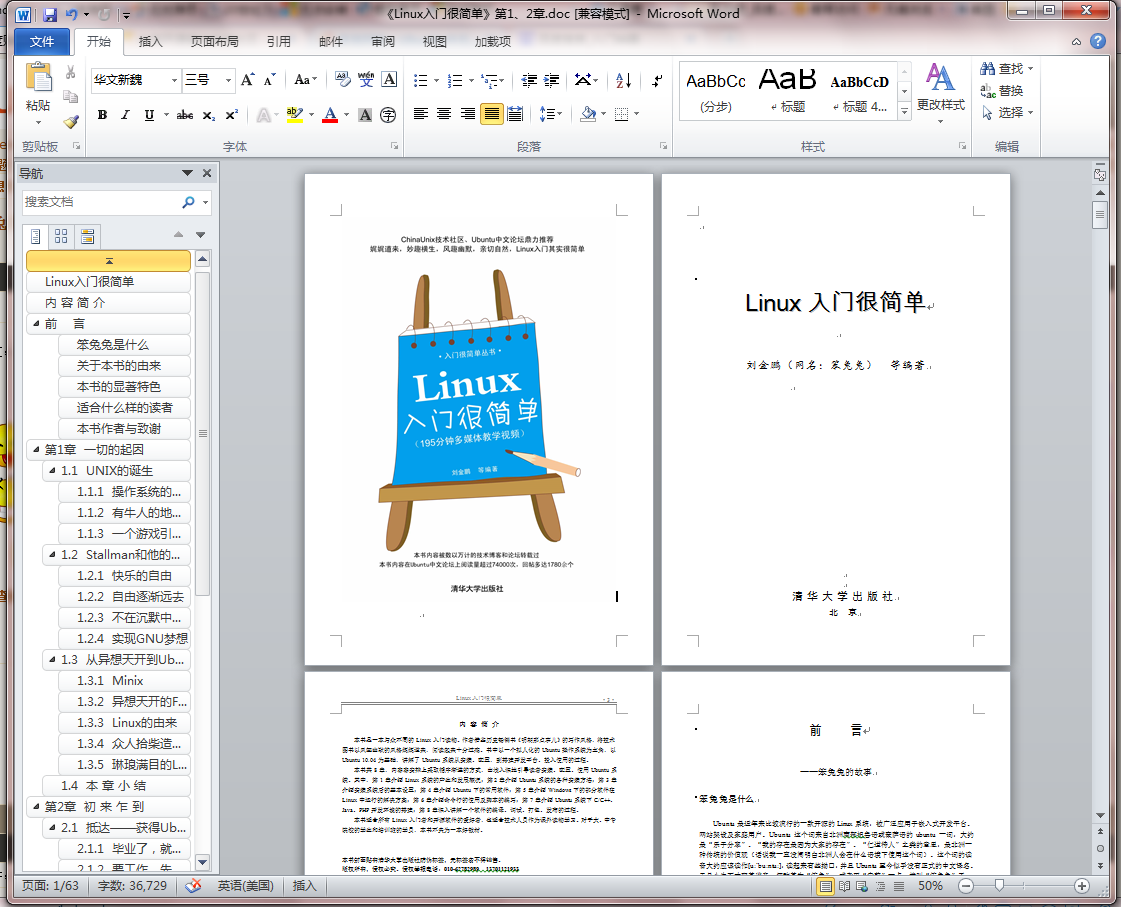The image size is (1121, 907).
Task: Toggle Justify paragraph alignment
Action: pos(491,114)
